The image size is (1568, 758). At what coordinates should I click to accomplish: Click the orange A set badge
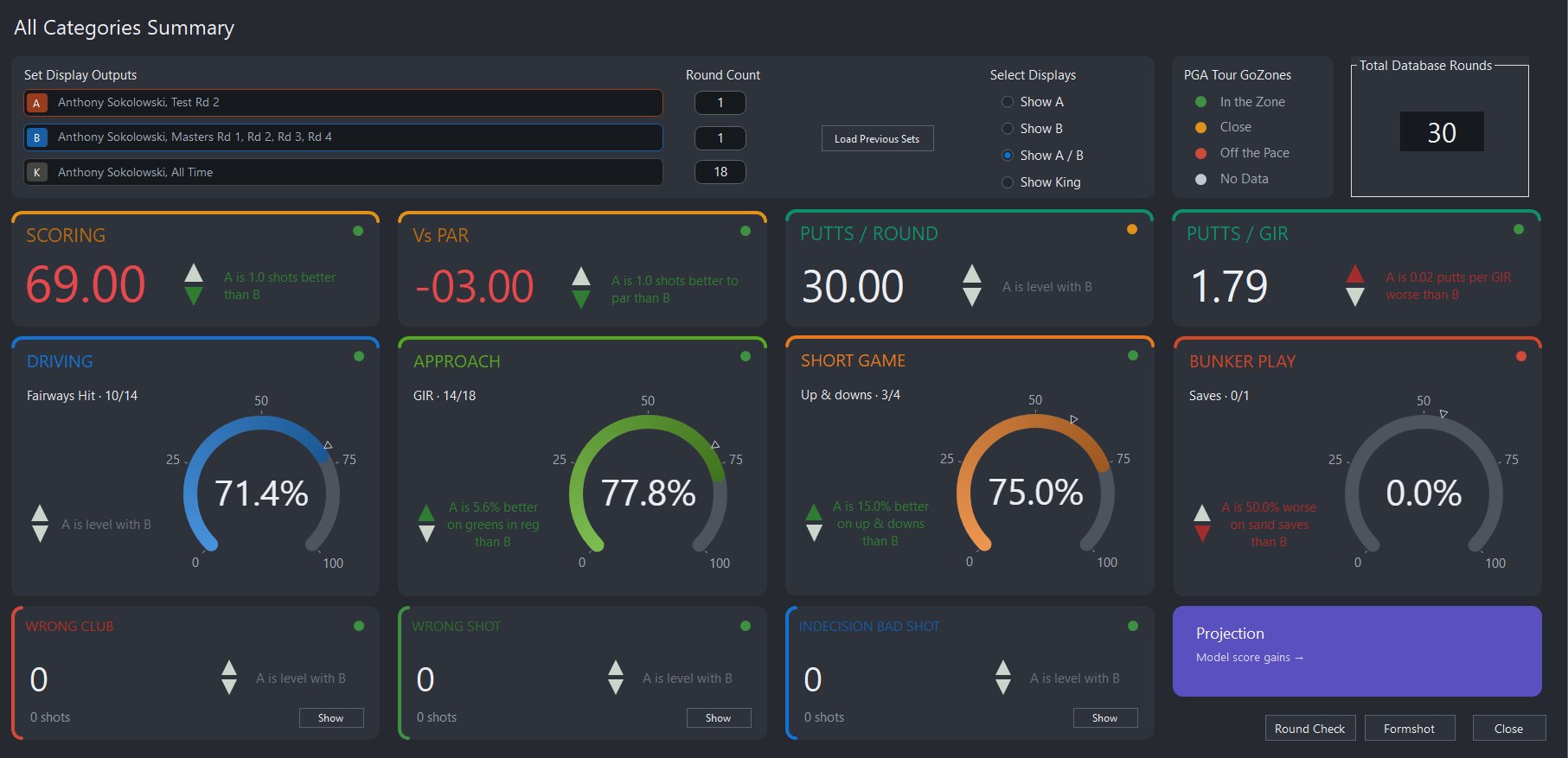pos(36,103)
